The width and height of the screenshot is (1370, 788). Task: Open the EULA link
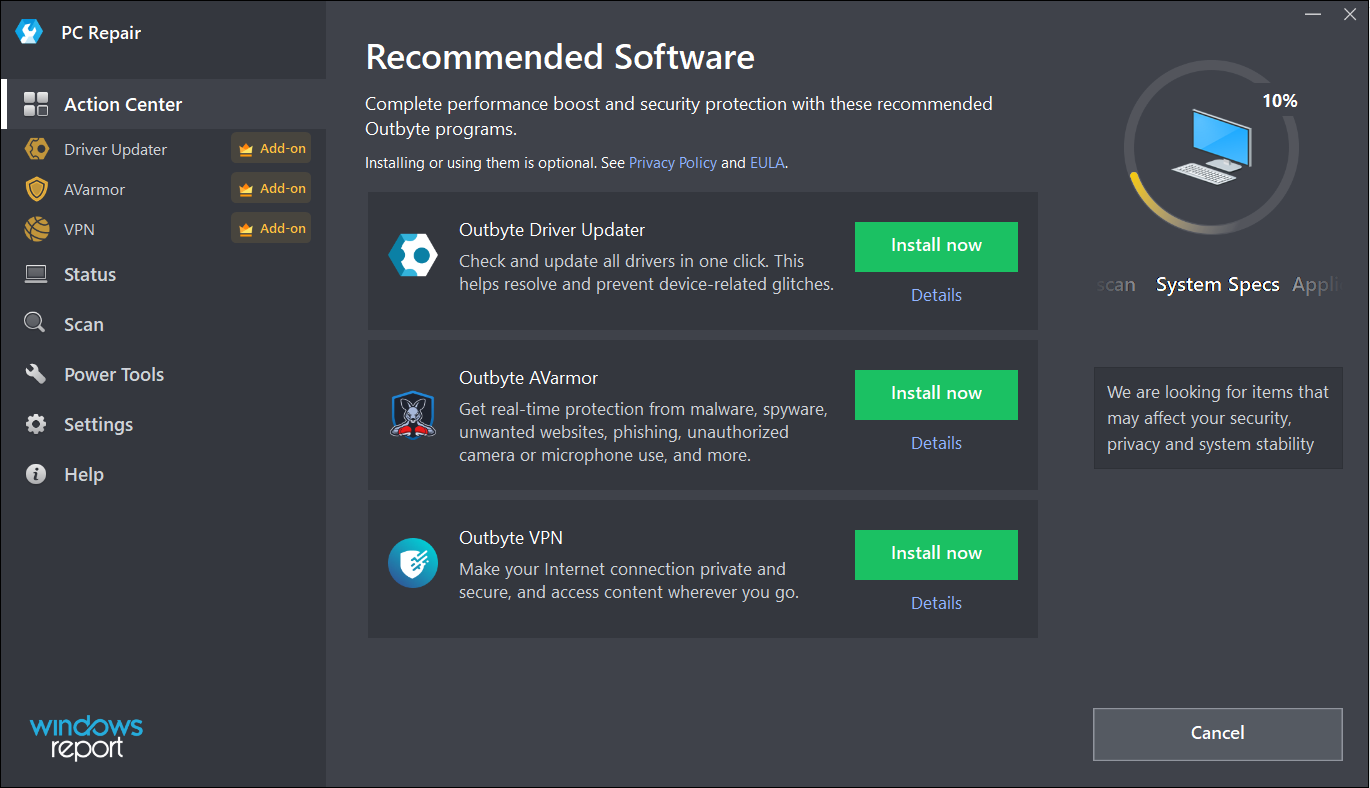(x=767, y=162)
